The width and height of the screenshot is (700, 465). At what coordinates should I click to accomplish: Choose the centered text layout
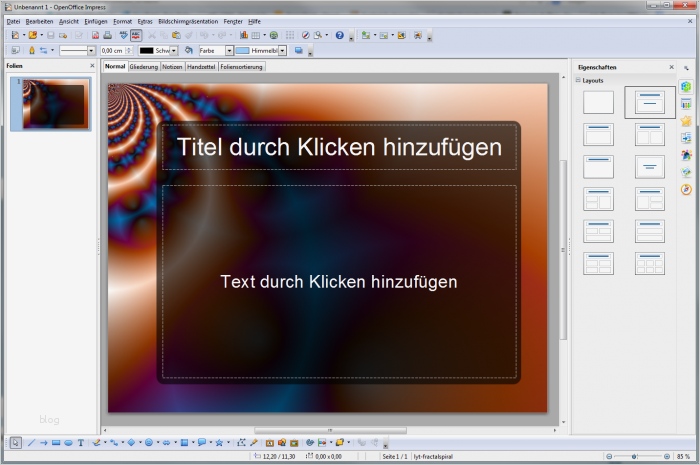pyautogui.click(x=650, y=167)
